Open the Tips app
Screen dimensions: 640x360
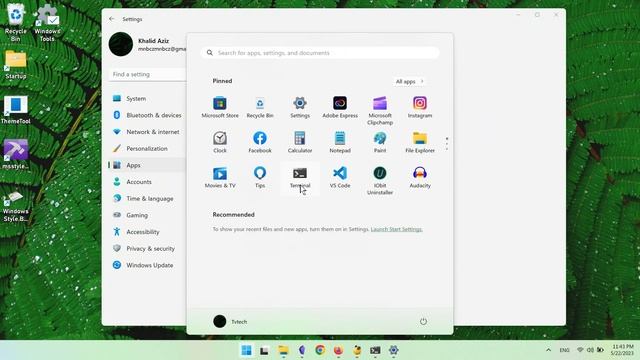tap(260, 177)
